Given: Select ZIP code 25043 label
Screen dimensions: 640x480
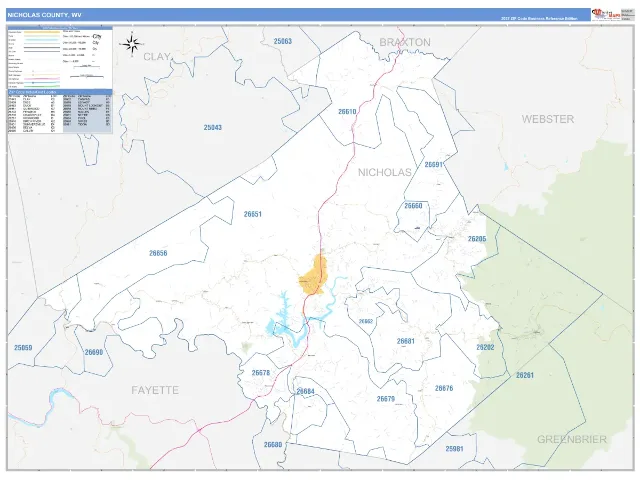Looking at the screenshot, I should (213, 128).
